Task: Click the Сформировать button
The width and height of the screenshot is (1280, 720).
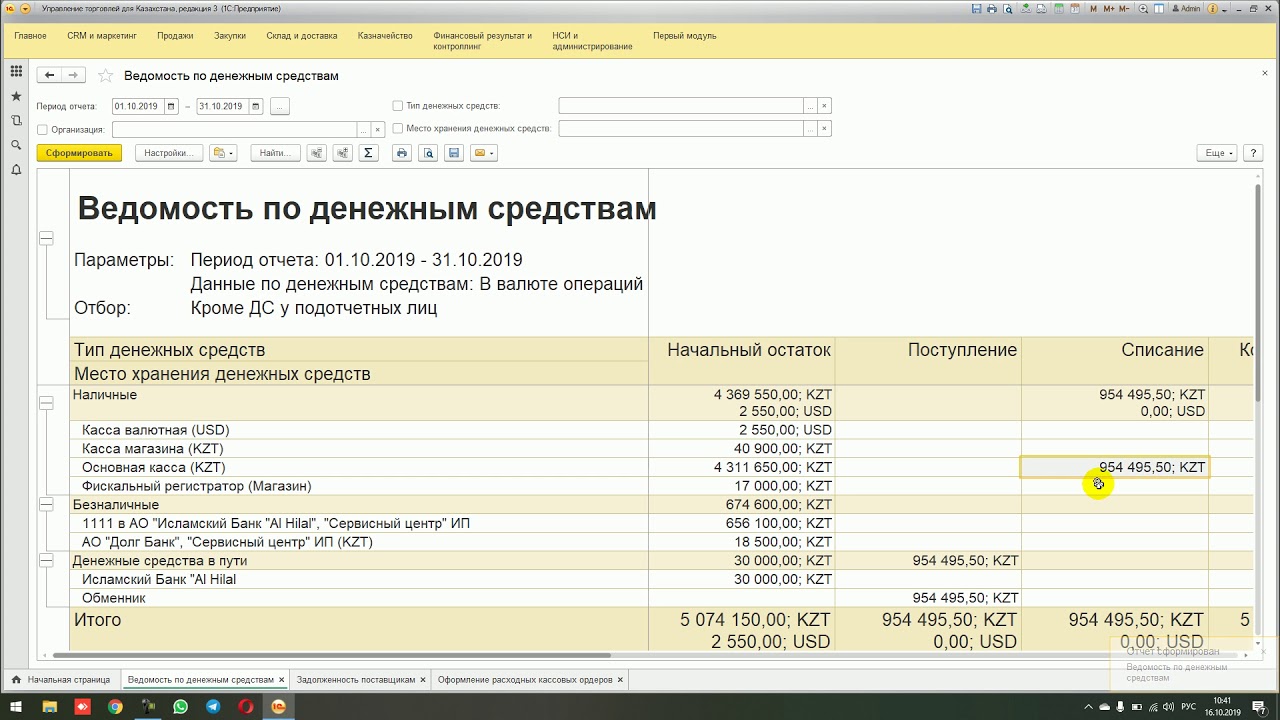Action: click(79, 153)
